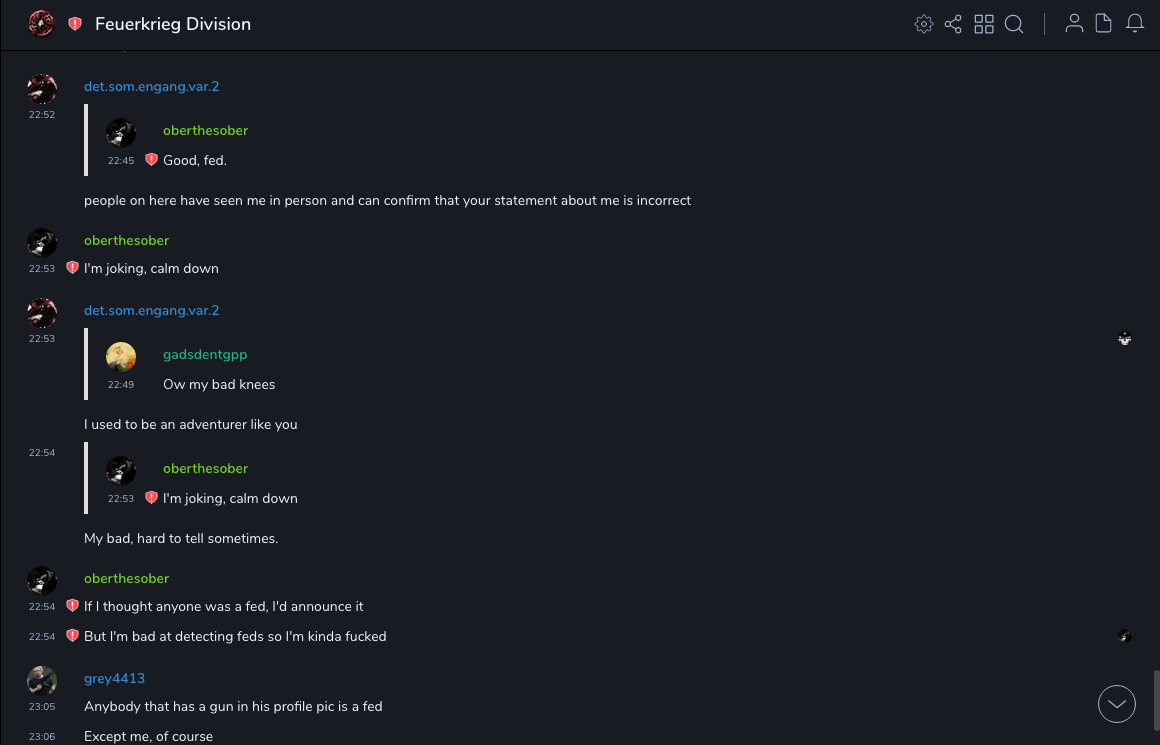Click gadsdentgpp's avatar in quoted message
The width and height of the screenshot is (1160, 745).
pos(121,357)
